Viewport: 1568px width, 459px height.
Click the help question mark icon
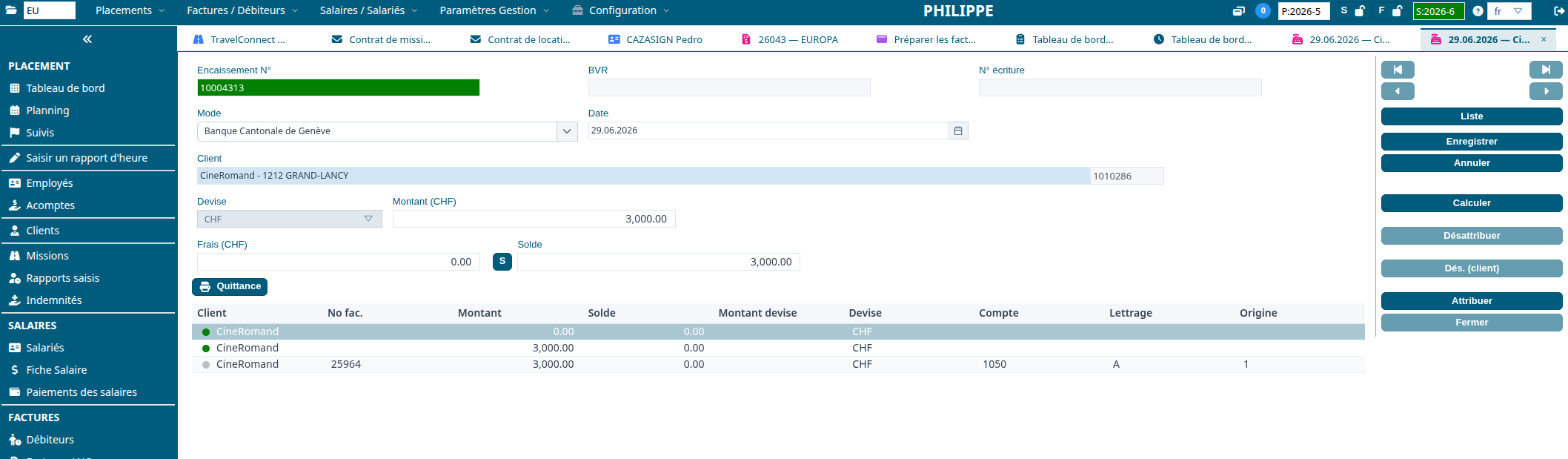tap(1478, 11)
